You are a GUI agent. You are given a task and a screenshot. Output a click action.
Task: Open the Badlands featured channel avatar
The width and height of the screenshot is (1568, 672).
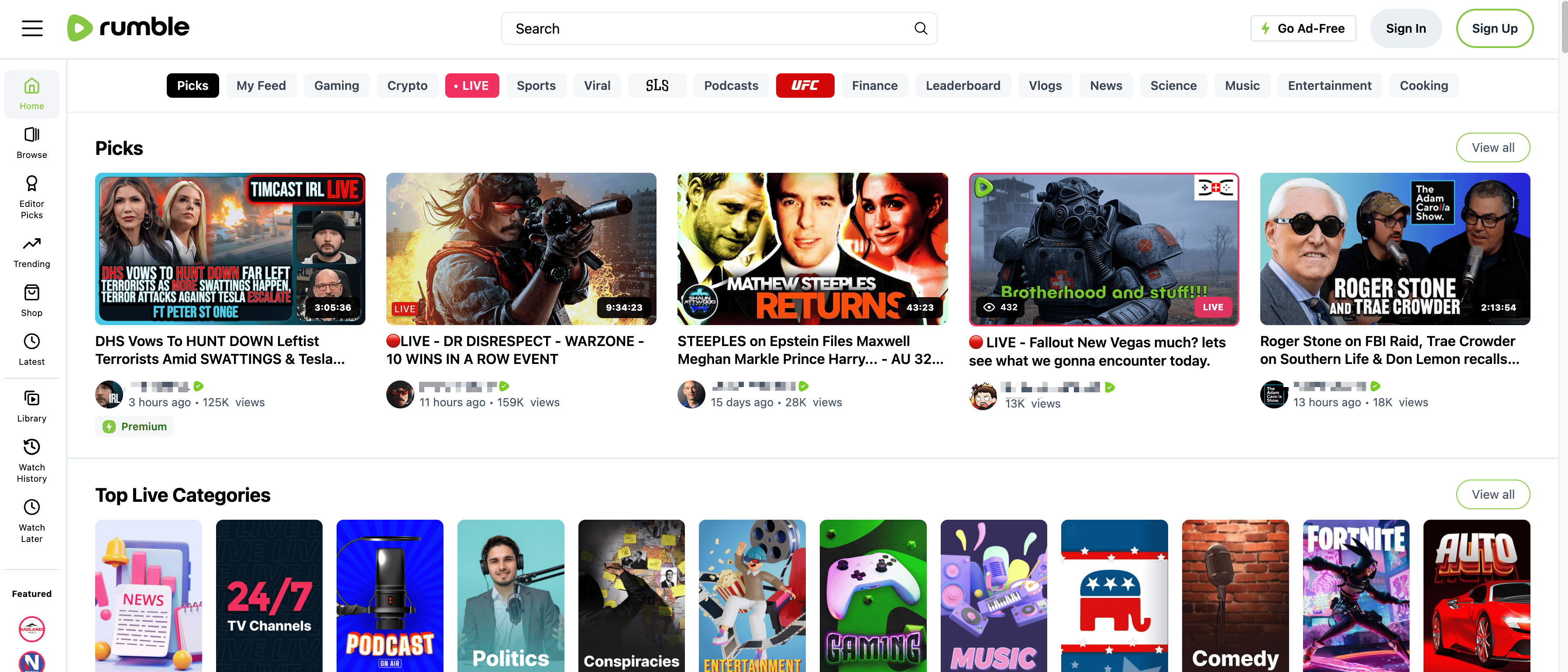pos(32,629)
